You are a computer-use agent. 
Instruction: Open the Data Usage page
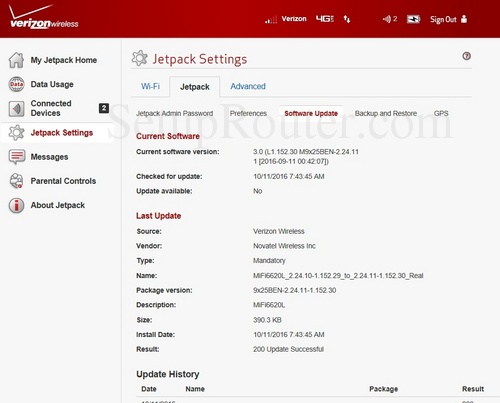[52, 84]
